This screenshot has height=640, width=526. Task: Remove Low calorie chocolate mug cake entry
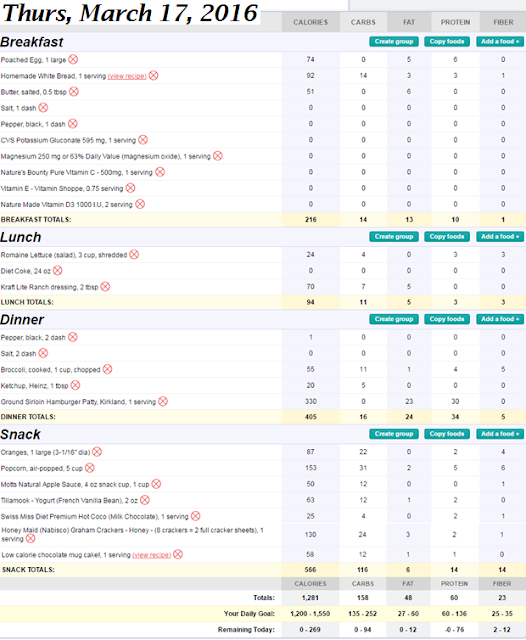178,554
